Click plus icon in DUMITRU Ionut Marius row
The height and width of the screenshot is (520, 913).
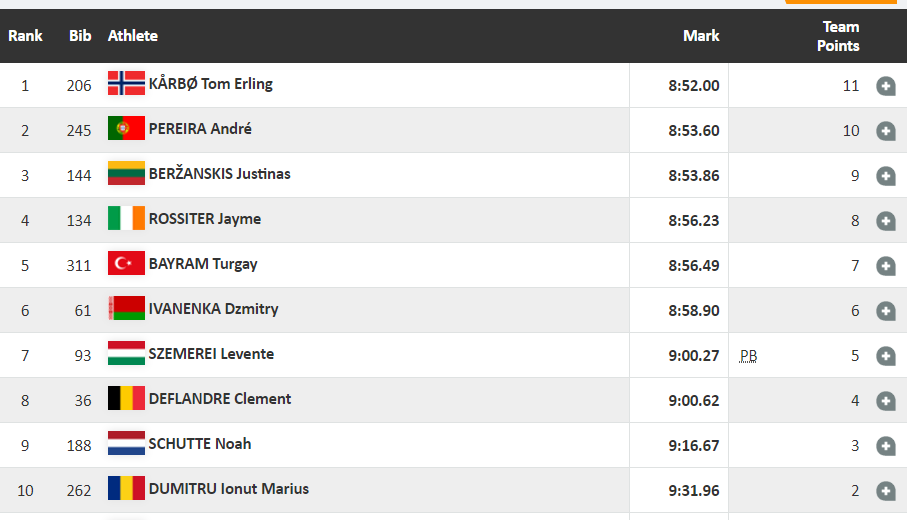(x=886, y=490)
